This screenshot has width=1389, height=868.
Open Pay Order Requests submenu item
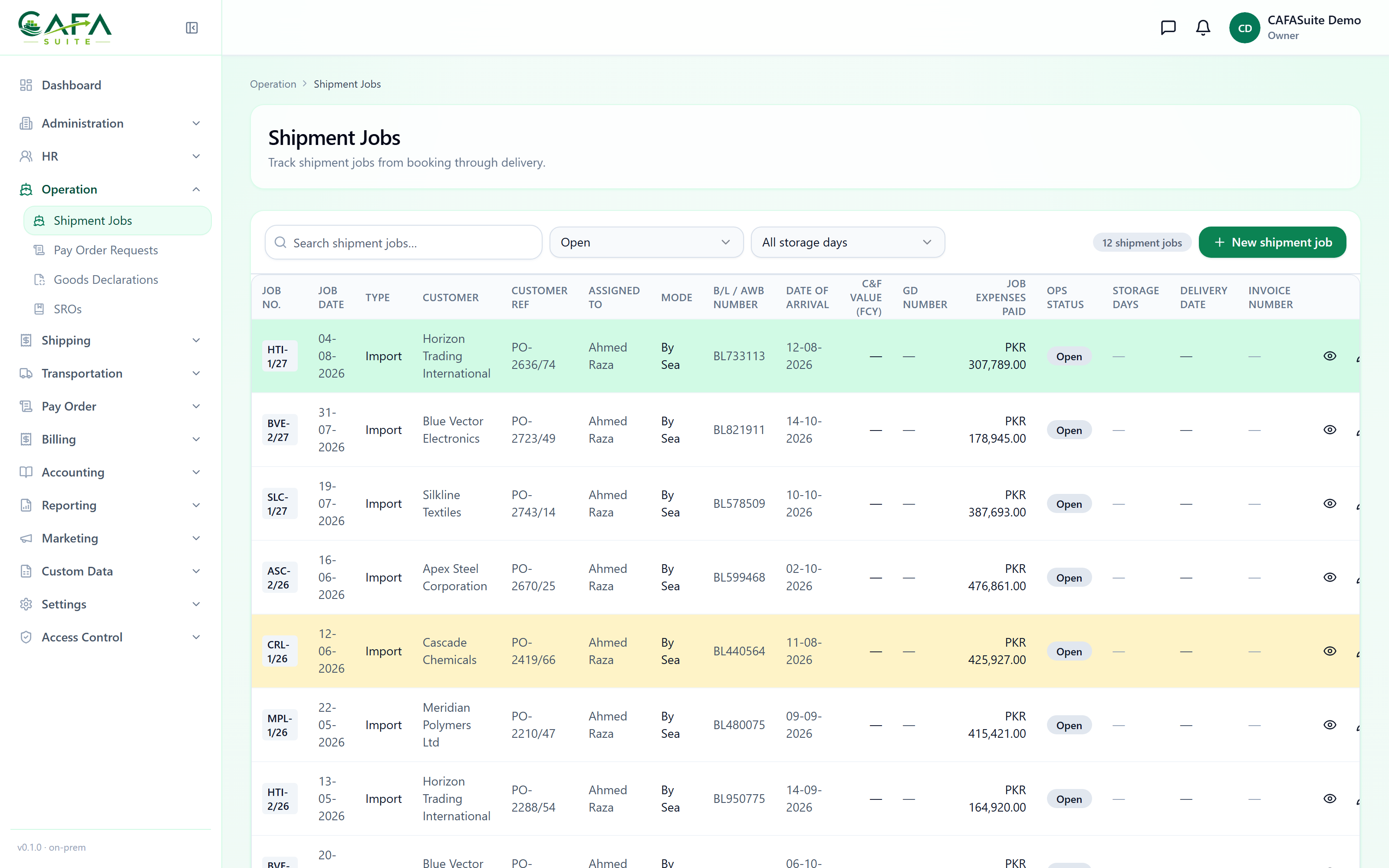coord(118,250)
